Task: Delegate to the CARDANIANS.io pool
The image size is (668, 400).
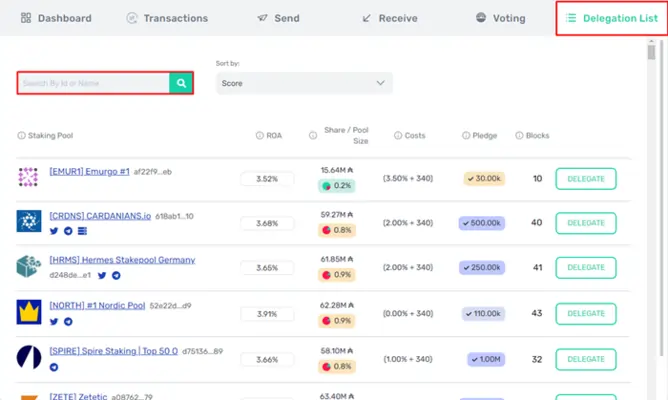Action: pyautogui.click(x=586, y=223)
